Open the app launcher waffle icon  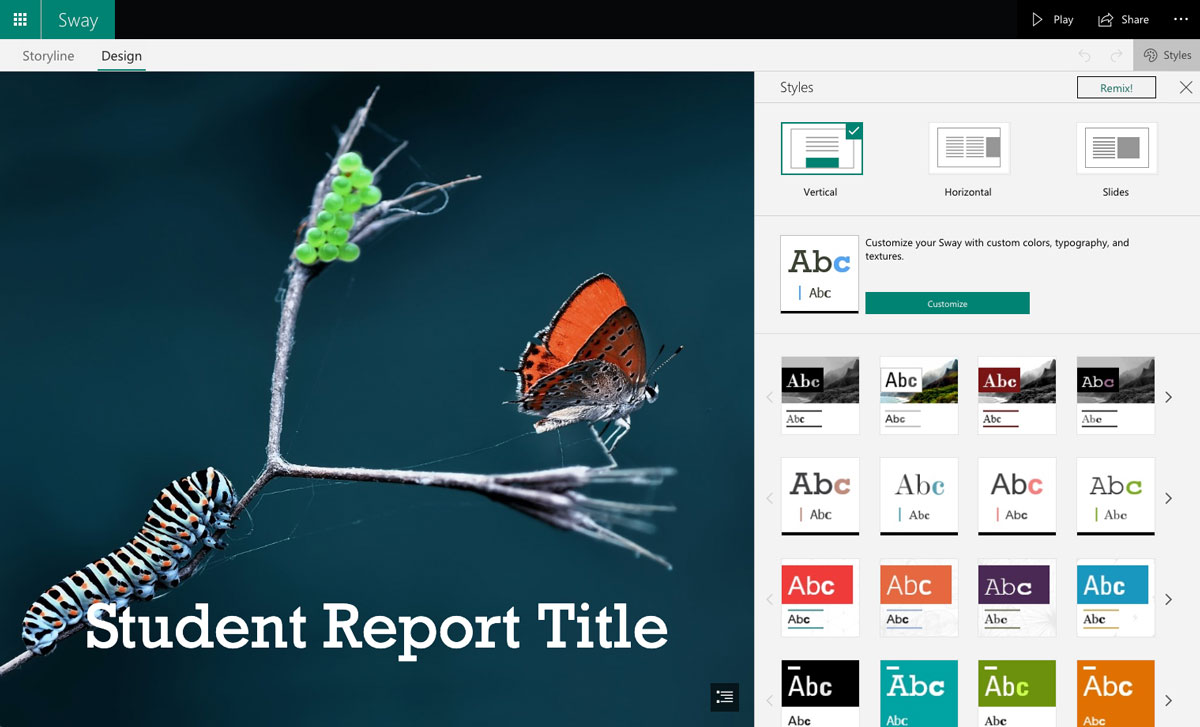[20, 20]
